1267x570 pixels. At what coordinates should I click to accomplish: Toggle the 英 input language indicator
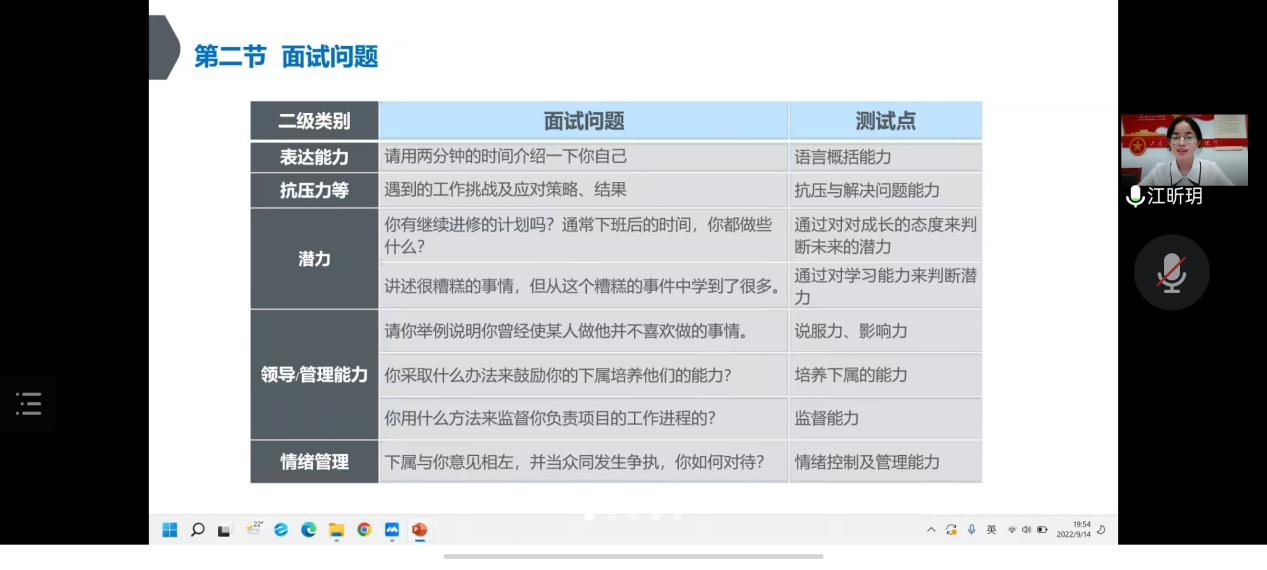tap(991, 530)
